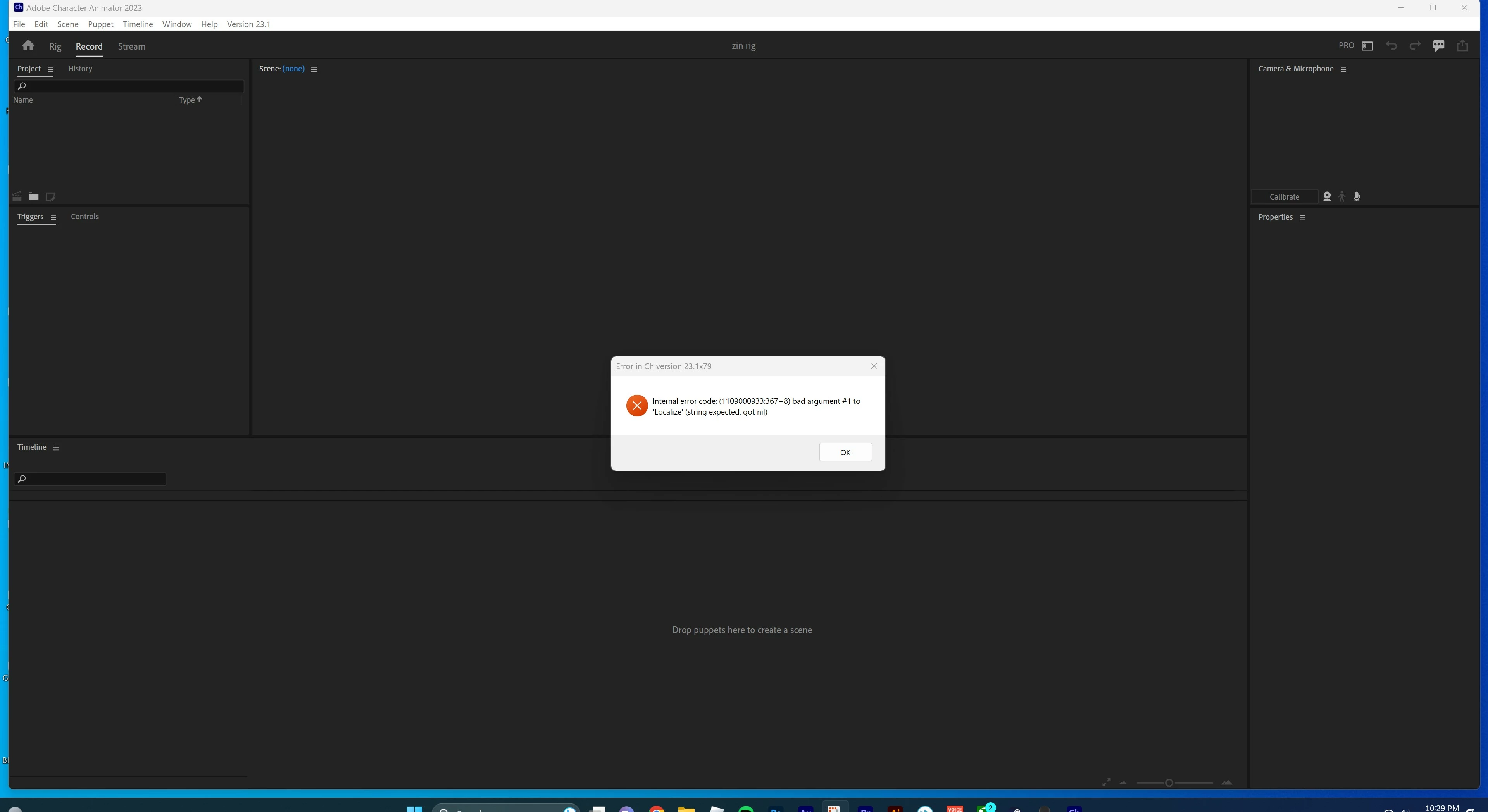
Task: Toggle camera input face tracking
Action: (1327, 196)
